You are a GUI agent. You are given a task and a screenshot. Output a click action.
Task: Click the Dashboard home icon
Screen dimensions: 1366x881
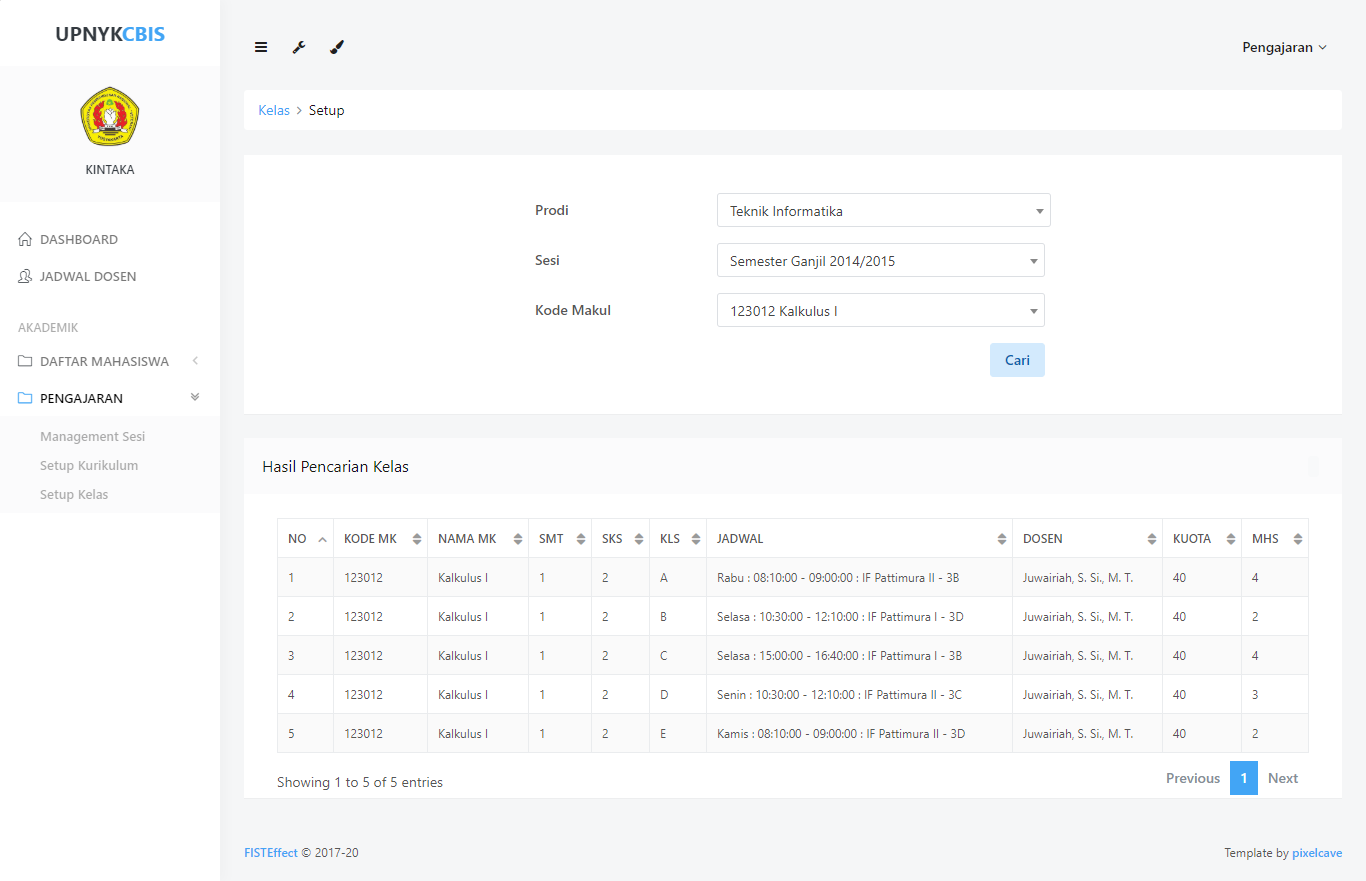[x=26, y=240]
